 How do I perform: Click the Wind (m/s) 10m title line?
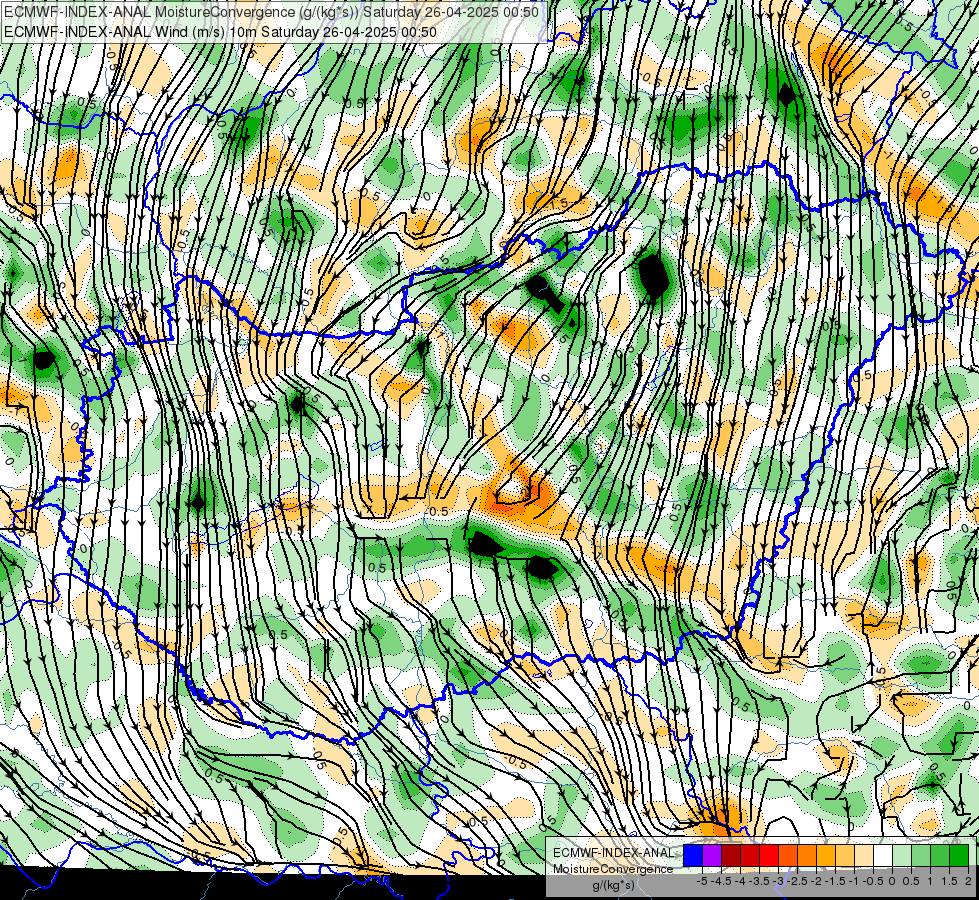coord(220,31)
